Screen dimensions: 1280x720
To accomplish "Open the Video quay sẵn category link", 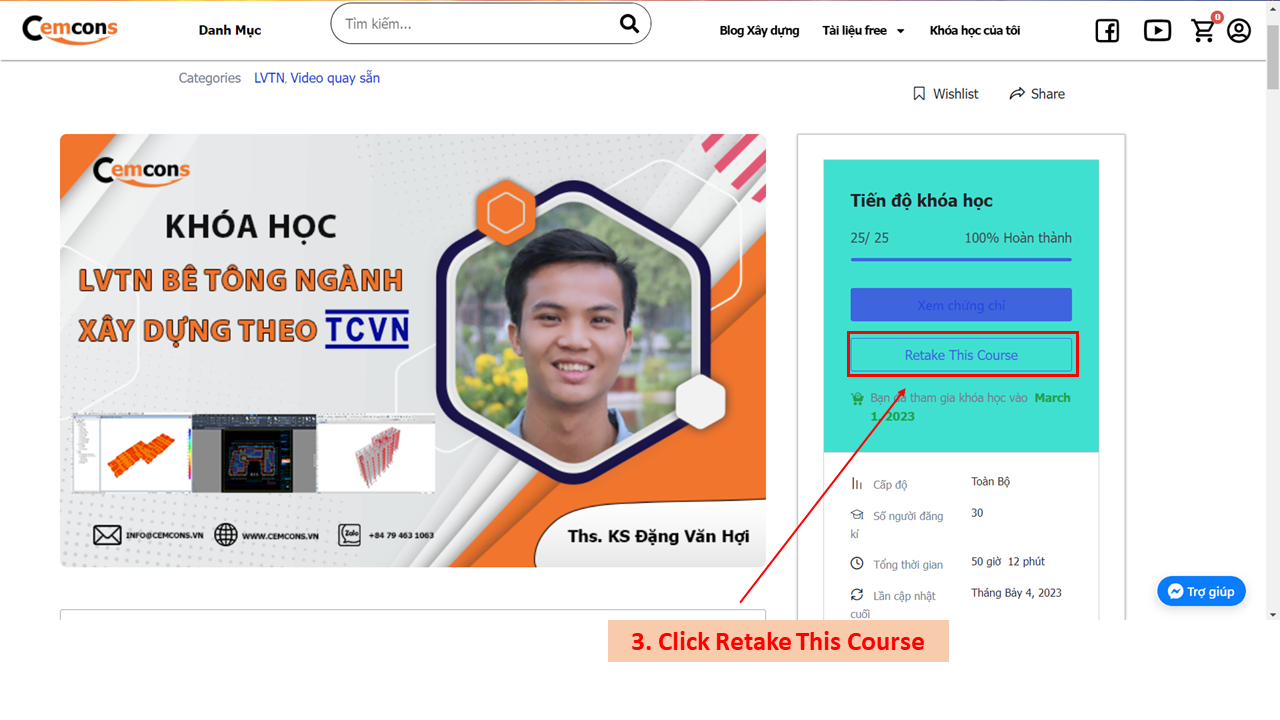I will (x=335, y=78).
